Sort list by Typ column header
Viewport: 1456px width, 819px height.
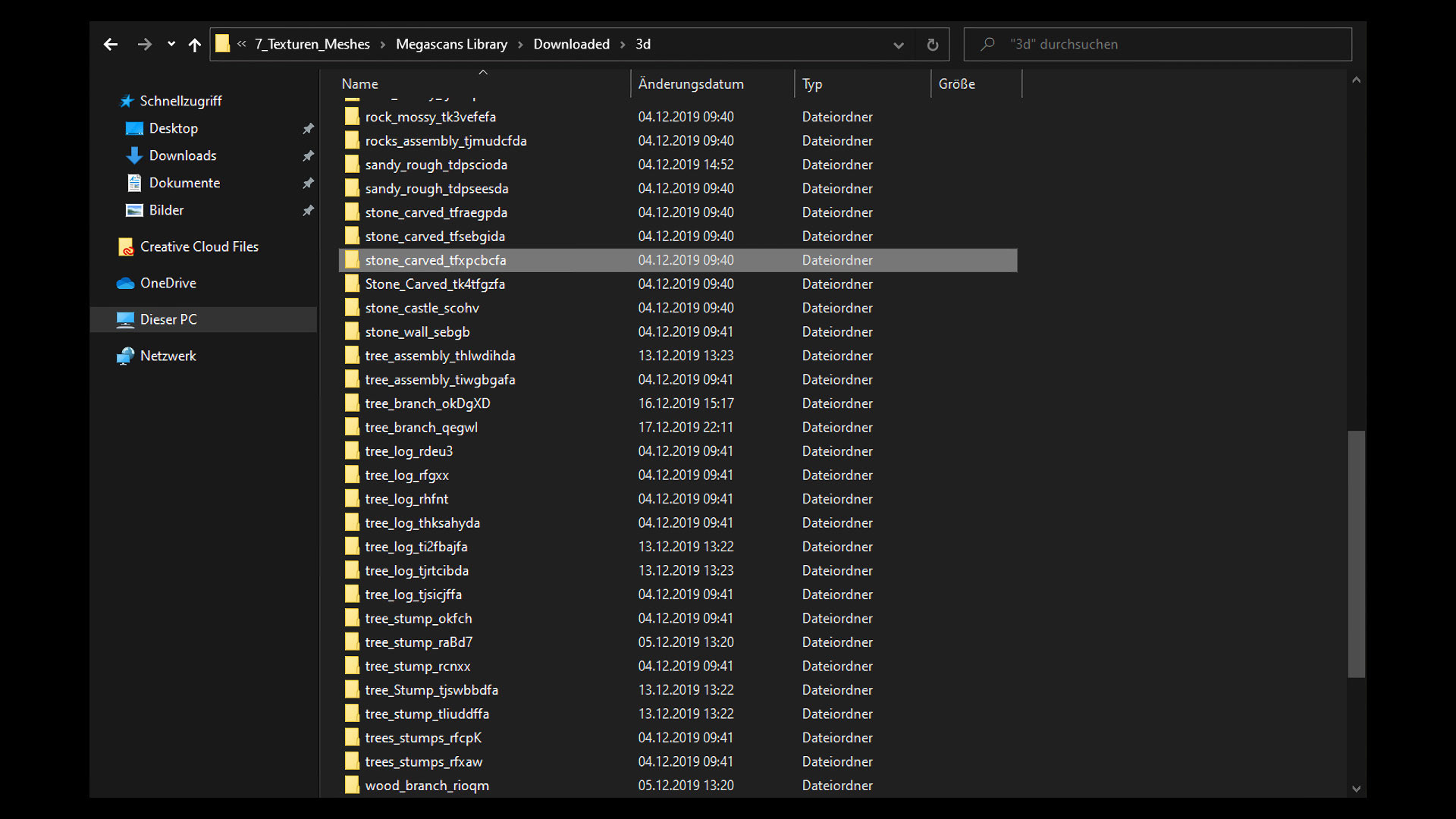point(812,84)
